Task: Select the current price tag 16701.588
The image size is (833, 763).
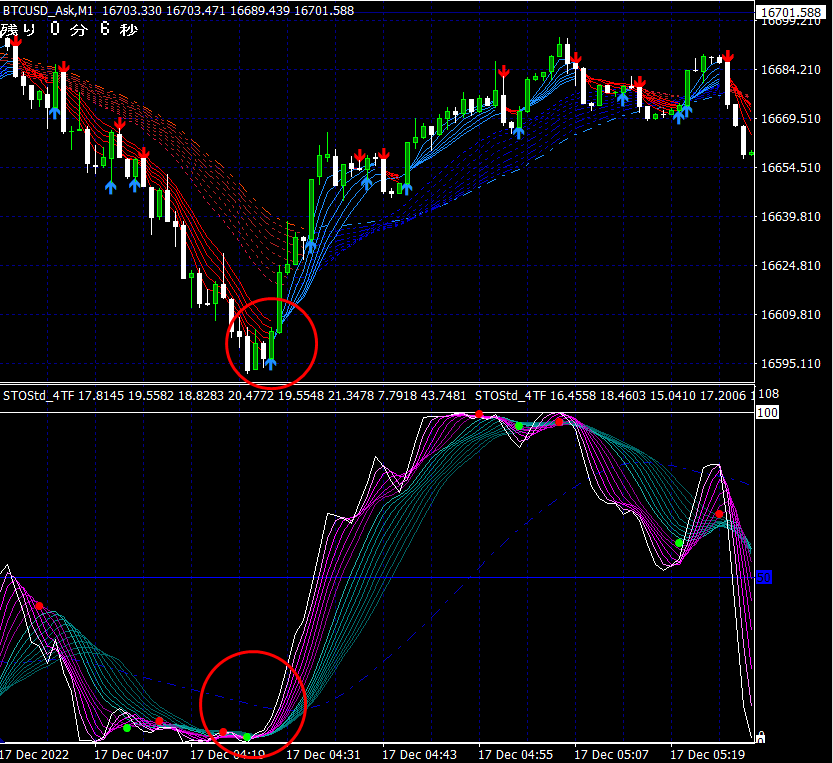Action: click(791, 12)
